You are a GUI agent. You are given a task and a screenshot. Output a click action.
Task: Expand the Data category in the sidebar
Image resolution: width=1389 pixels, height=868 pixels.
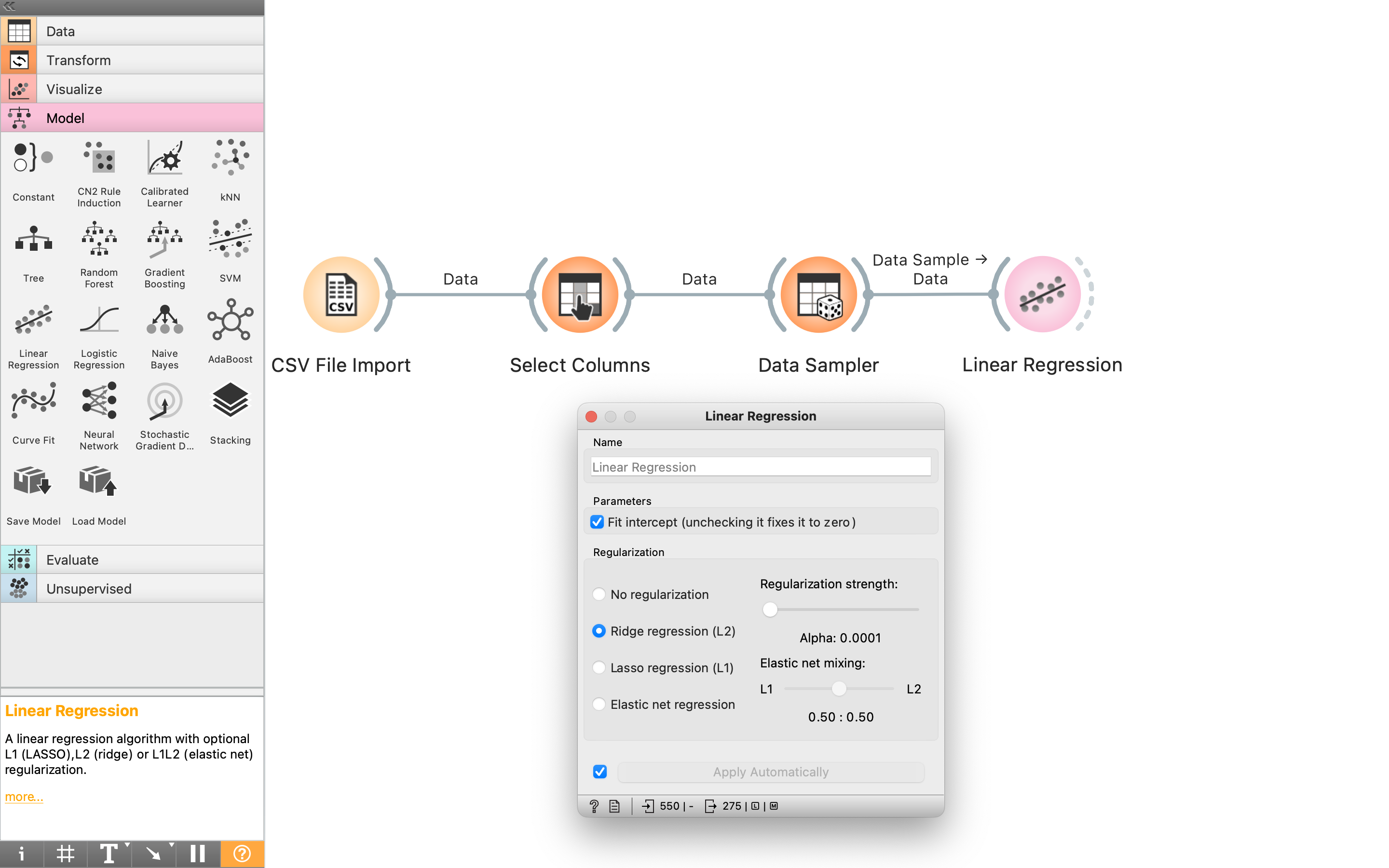coord(132,31)
